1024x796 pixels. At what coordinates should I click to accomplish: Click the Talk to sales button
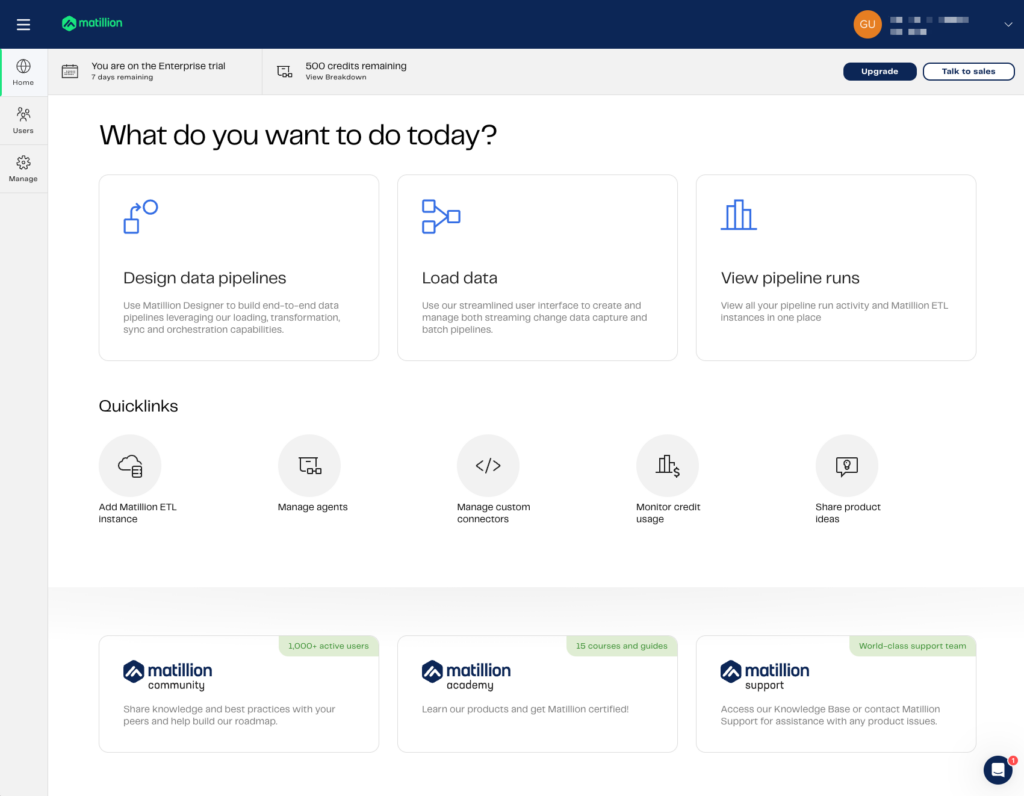click(968, 71)
